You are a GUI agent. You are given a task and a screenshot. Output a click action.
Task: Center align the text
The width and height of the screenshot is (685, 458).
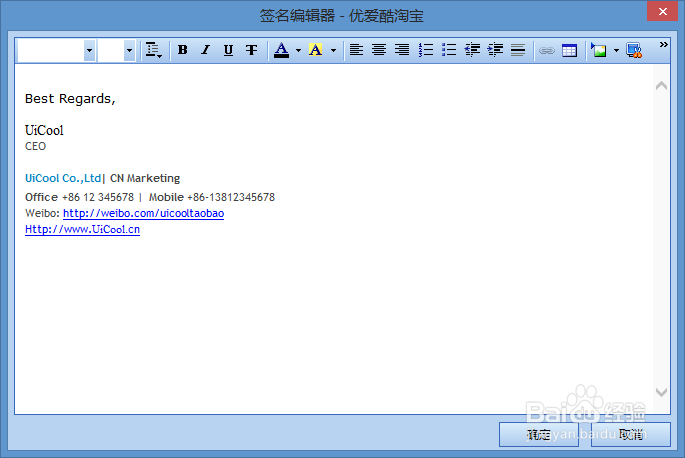coord(379,50)
